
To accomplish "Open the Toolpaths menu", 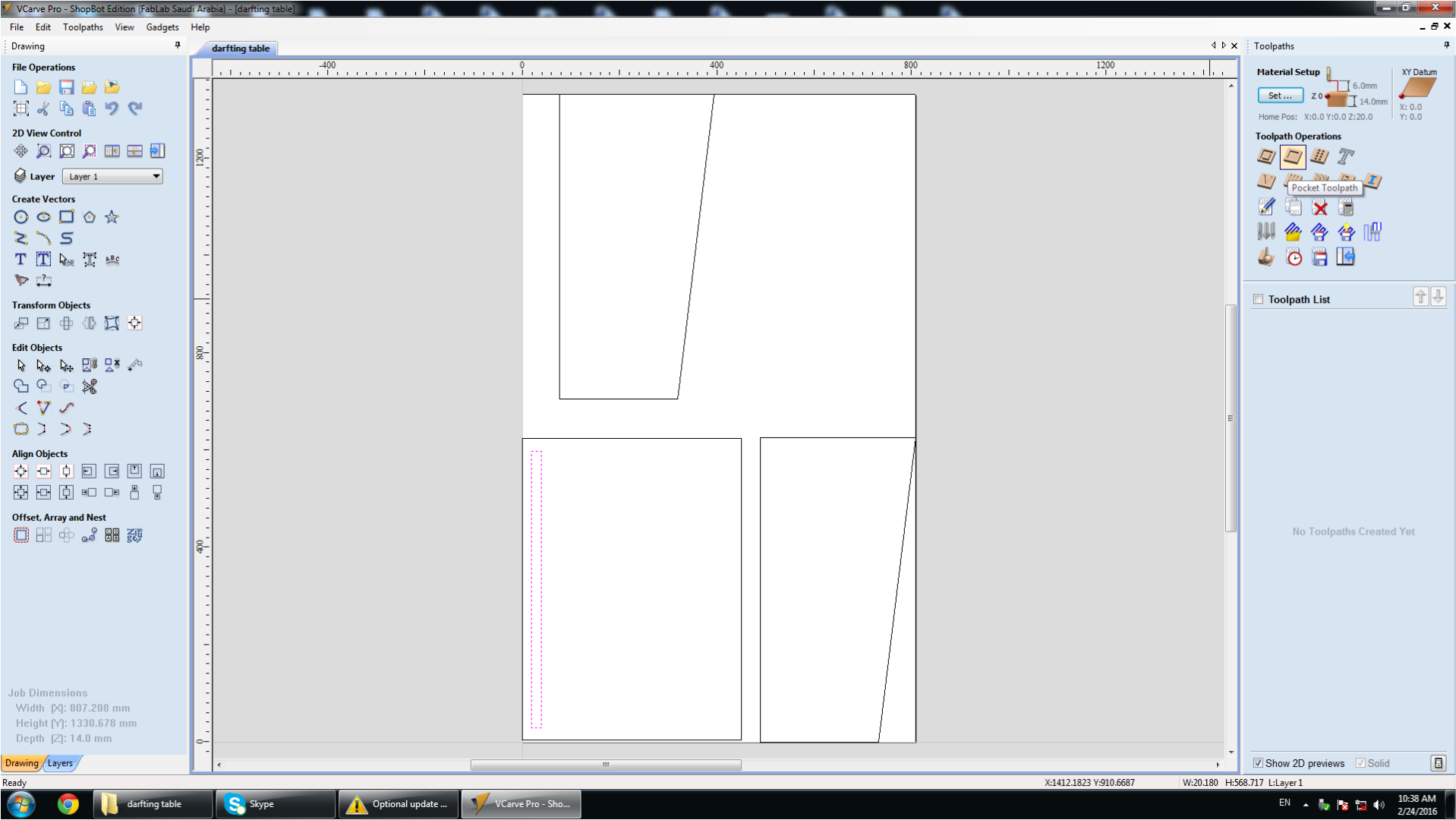I will click(83, 27).
